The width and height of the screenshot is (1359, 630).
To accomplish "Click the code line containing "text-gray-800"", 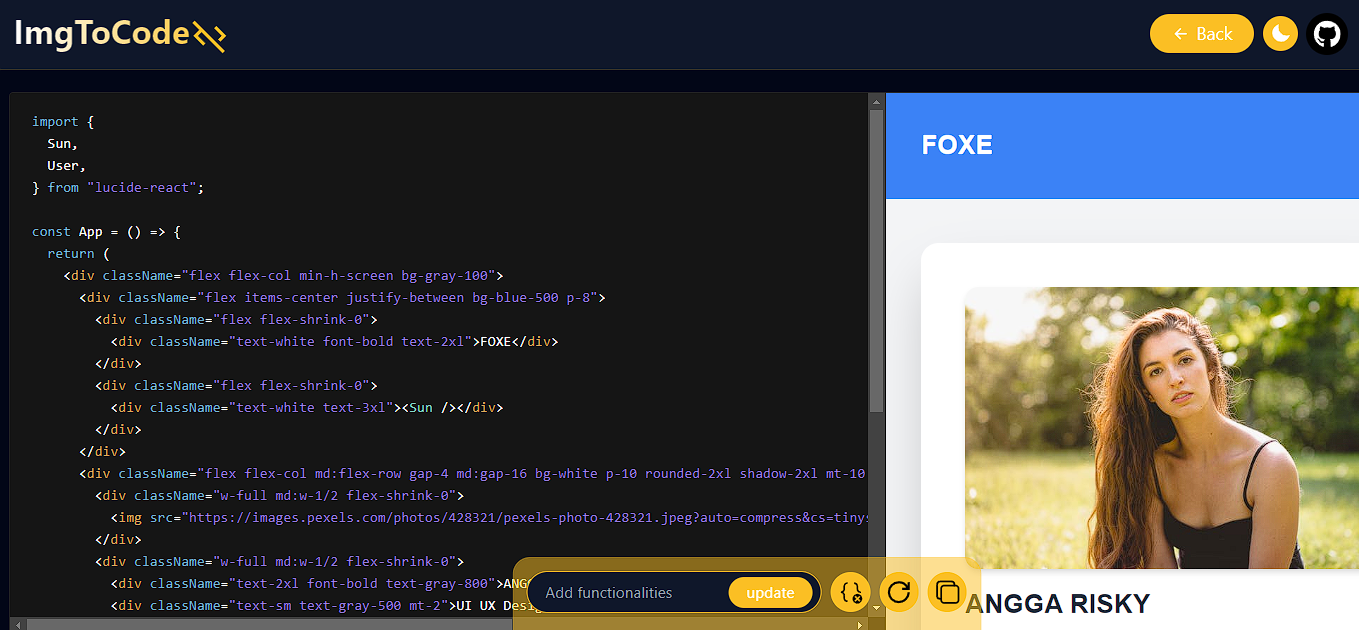I will click(320, 583).
